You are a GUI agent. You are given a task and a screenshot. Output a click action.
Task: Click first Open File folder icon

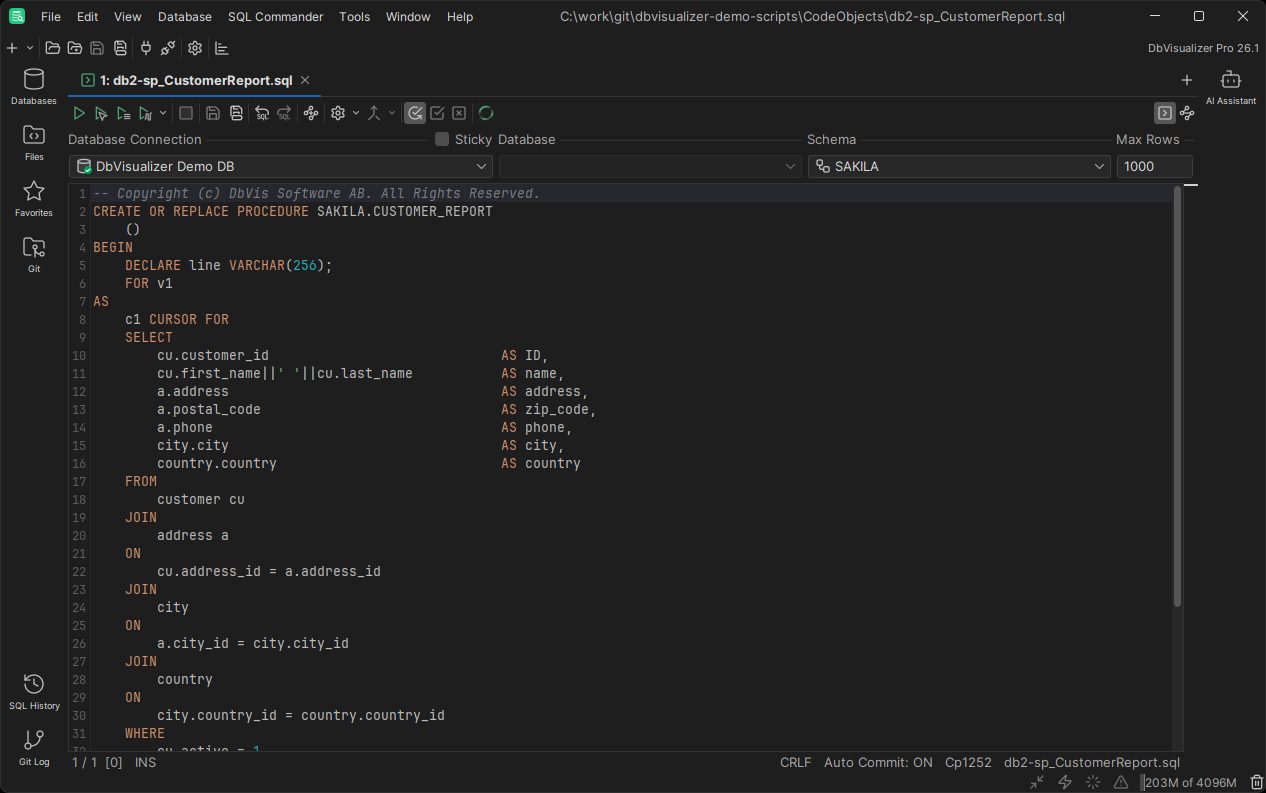pyautogui.click(x=52, y=48)
